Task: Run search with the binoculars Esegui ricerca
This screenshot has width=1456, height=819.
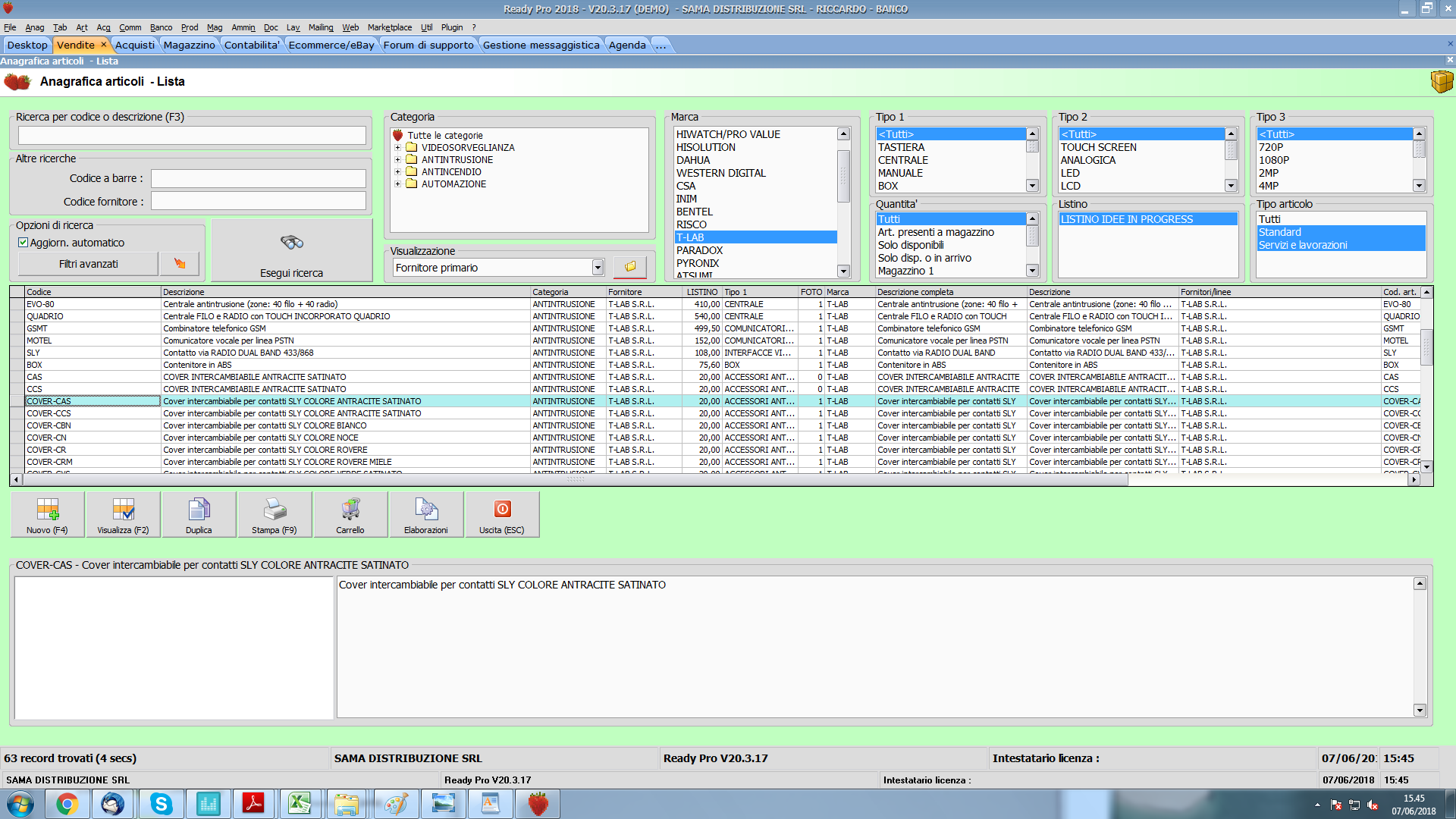Action: pyautogui.click(x=292, y=251)
